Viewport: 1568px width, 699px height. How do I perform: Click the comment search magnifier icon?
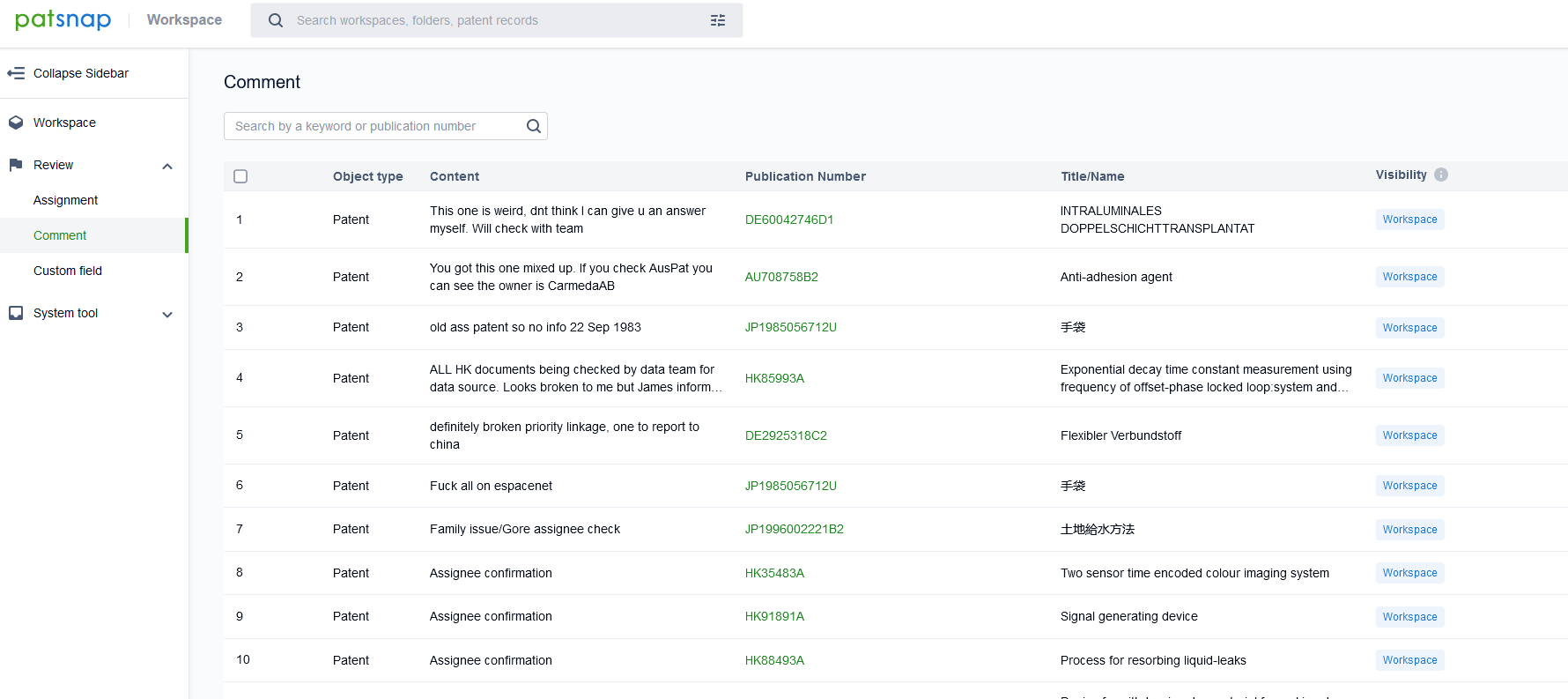point(533,126)
